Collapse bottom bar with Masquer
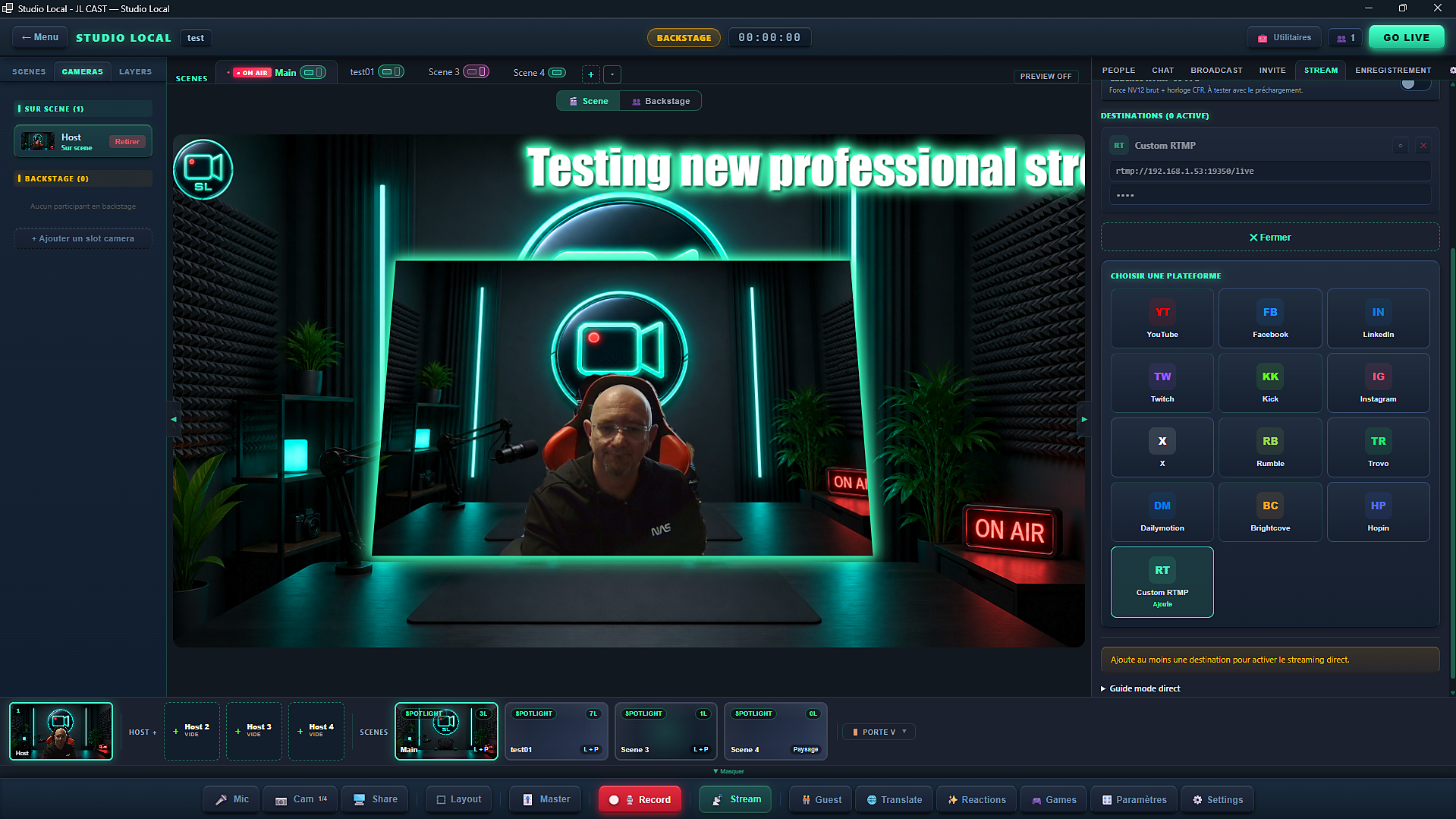Screen dimensions: 1456x819 (728, 771)
